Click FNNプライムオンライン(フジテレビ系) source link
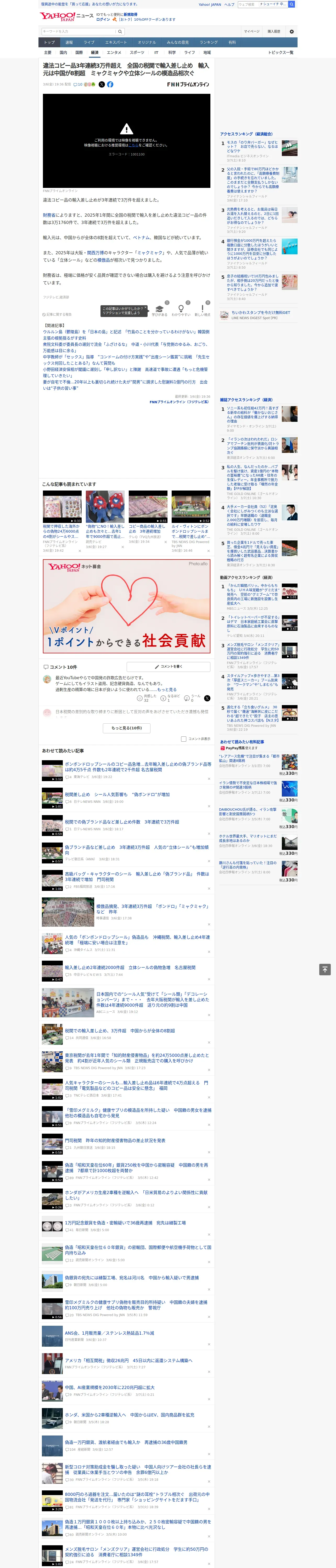Screen dimensions: 336x1568 click(180, 402)
